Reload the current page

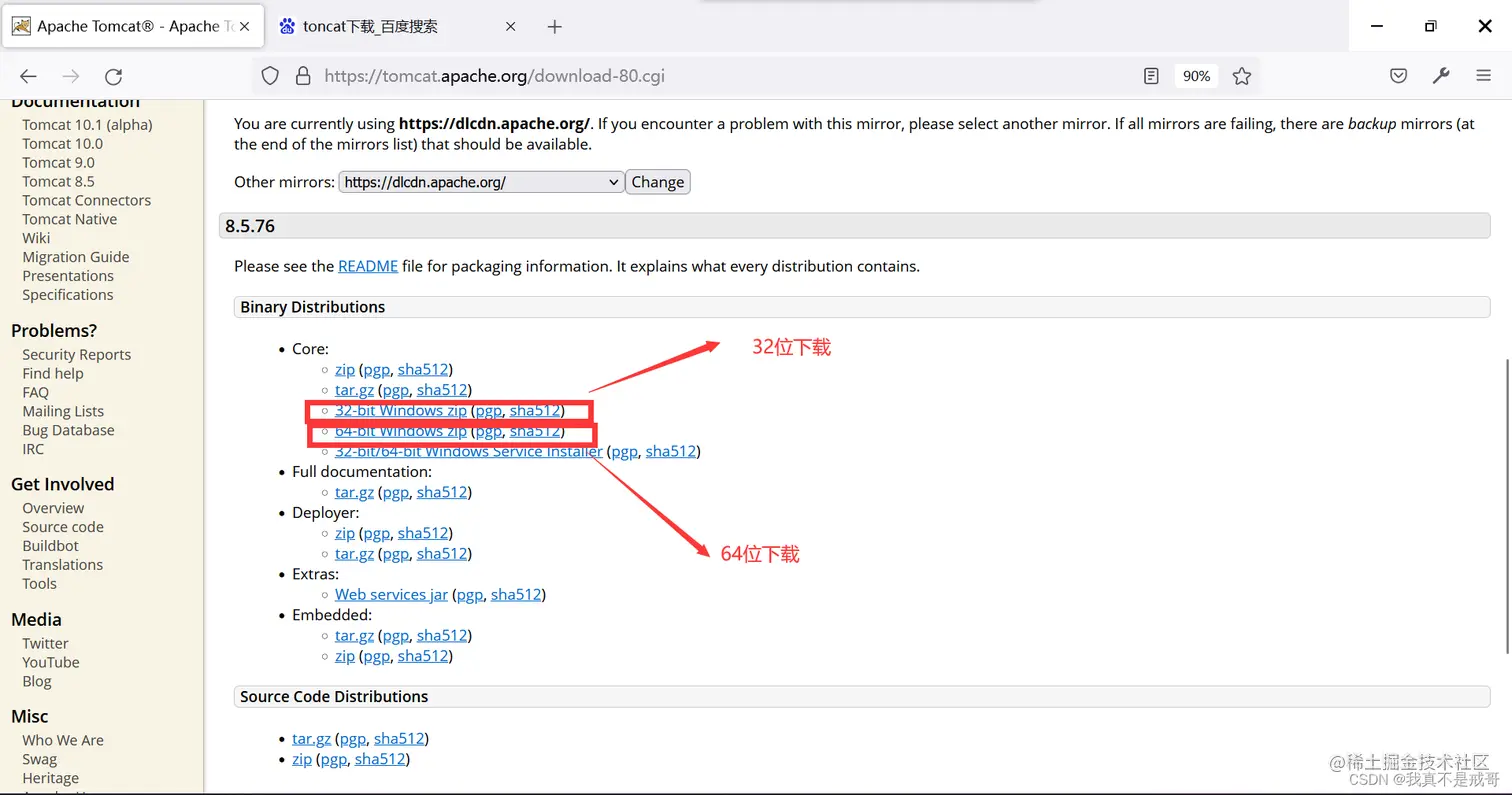click(x=114, y=76)
